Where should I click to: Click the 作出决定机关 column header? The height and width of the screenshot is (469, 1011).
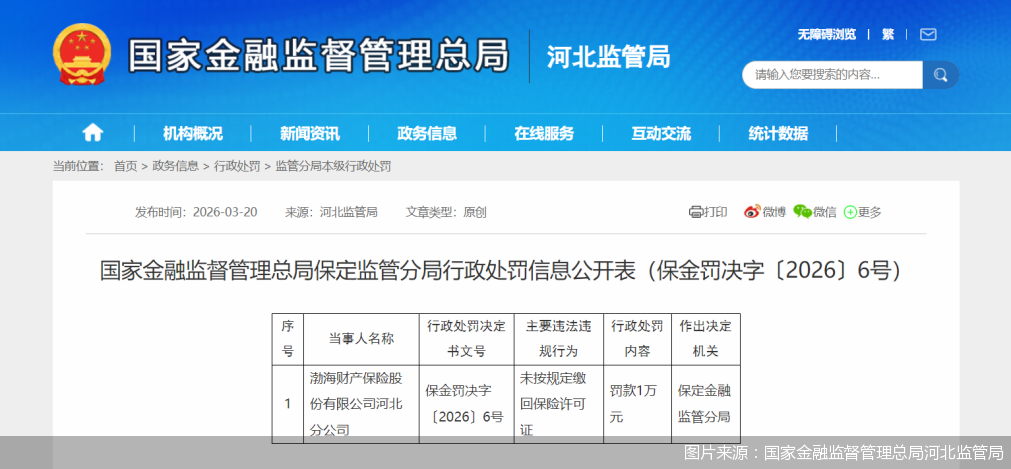click(x=705, y=339)
